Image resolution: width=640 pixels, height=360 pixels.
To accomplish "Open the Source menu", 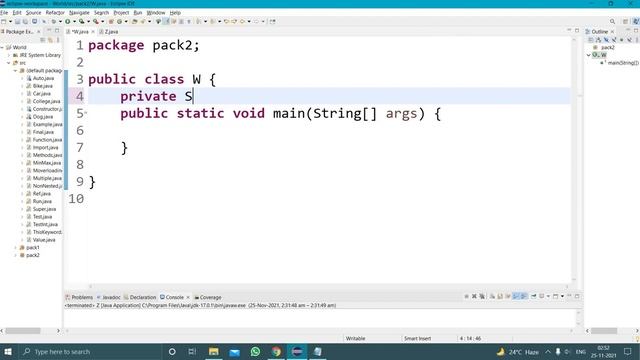I will (33, 13).
